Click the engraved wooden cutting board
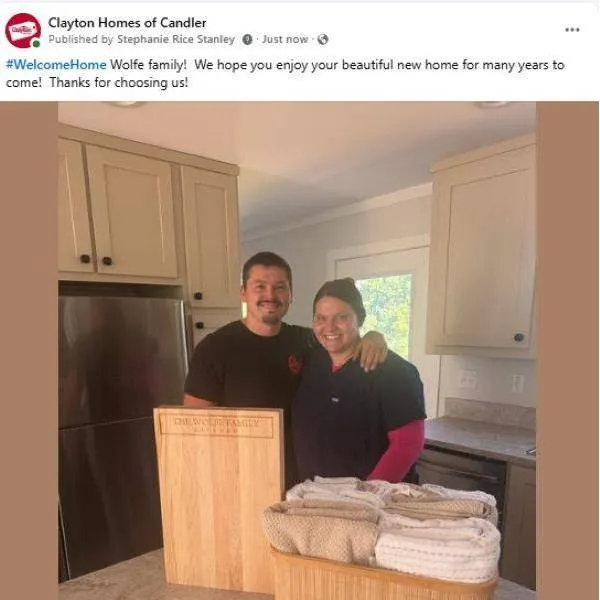Viewport: 600px width, 600px height. tap(218, 499)
